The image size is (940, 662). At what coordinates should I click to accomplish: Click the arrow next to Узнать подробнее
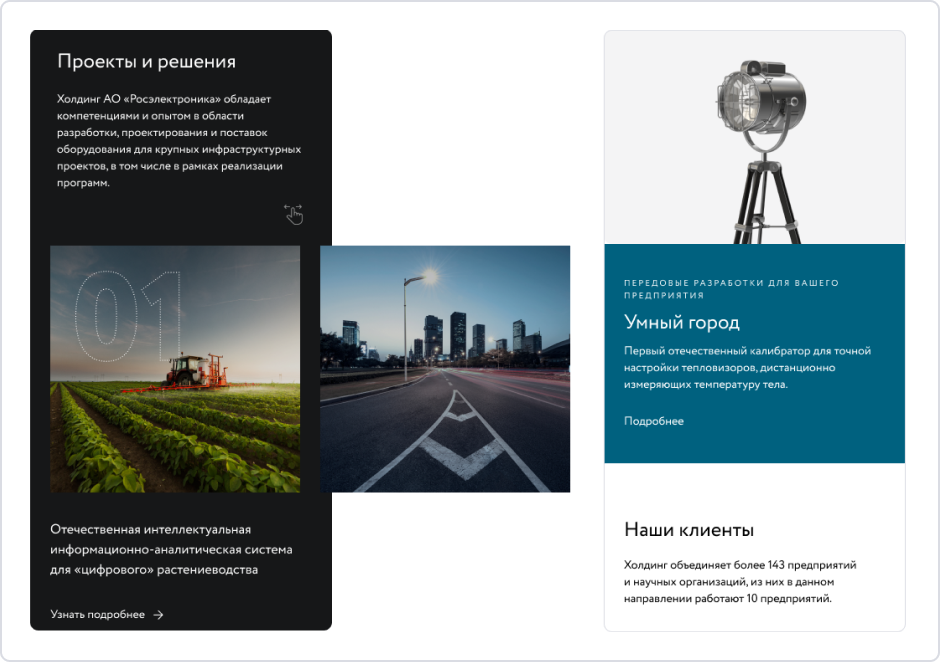158,615
